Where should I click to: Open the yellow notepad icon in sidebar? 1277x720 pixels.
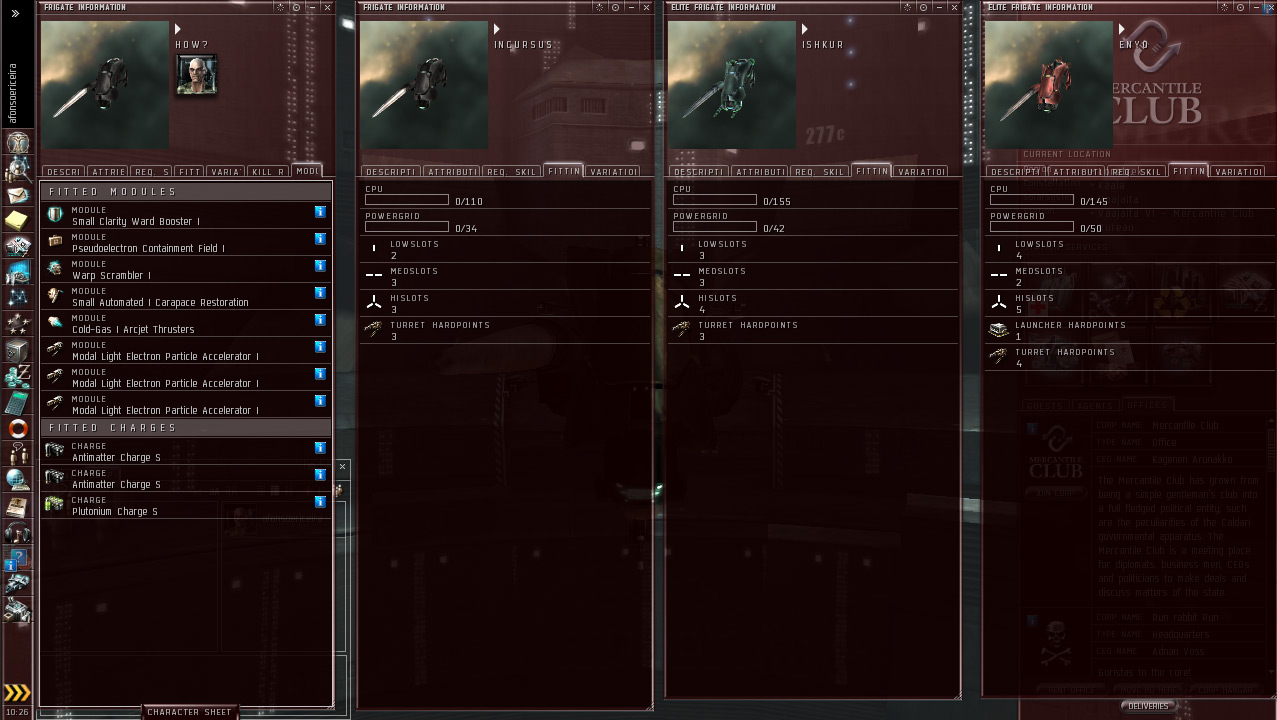(x=17, y=220)
